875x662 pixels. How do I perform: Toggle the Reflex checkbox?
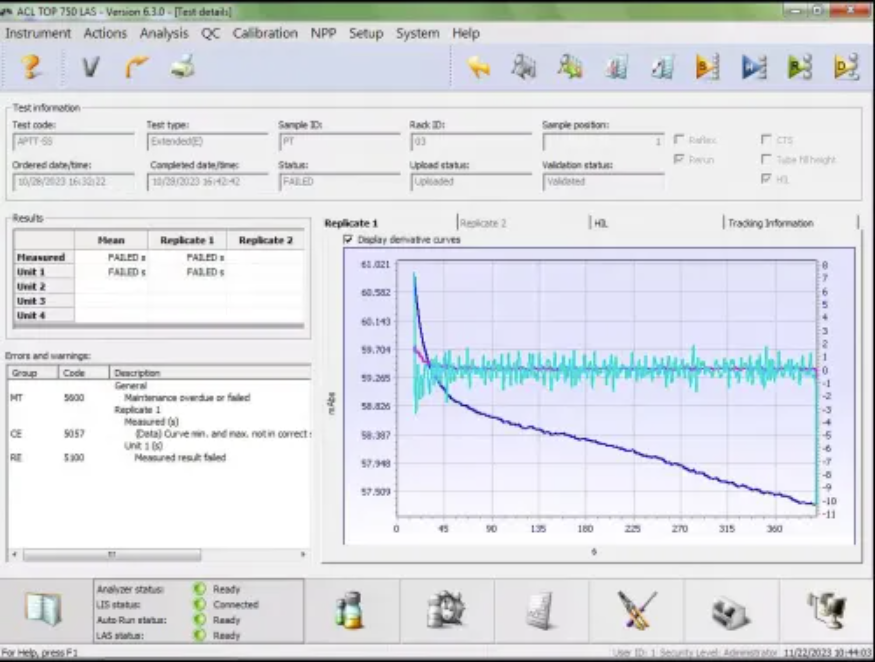(679, 139)
